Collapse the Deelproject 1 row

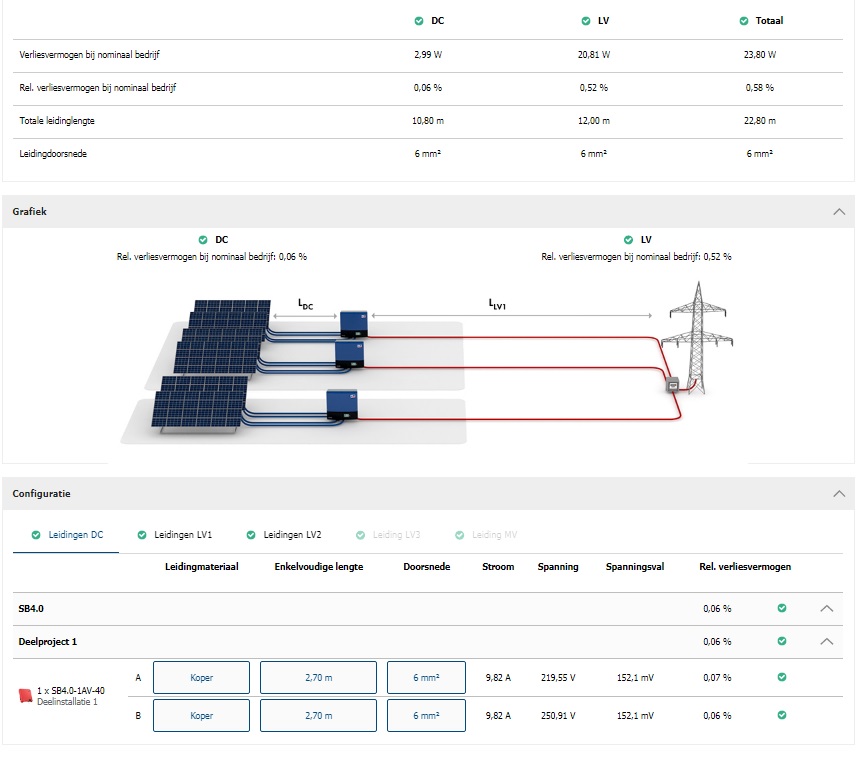point(827,641)
